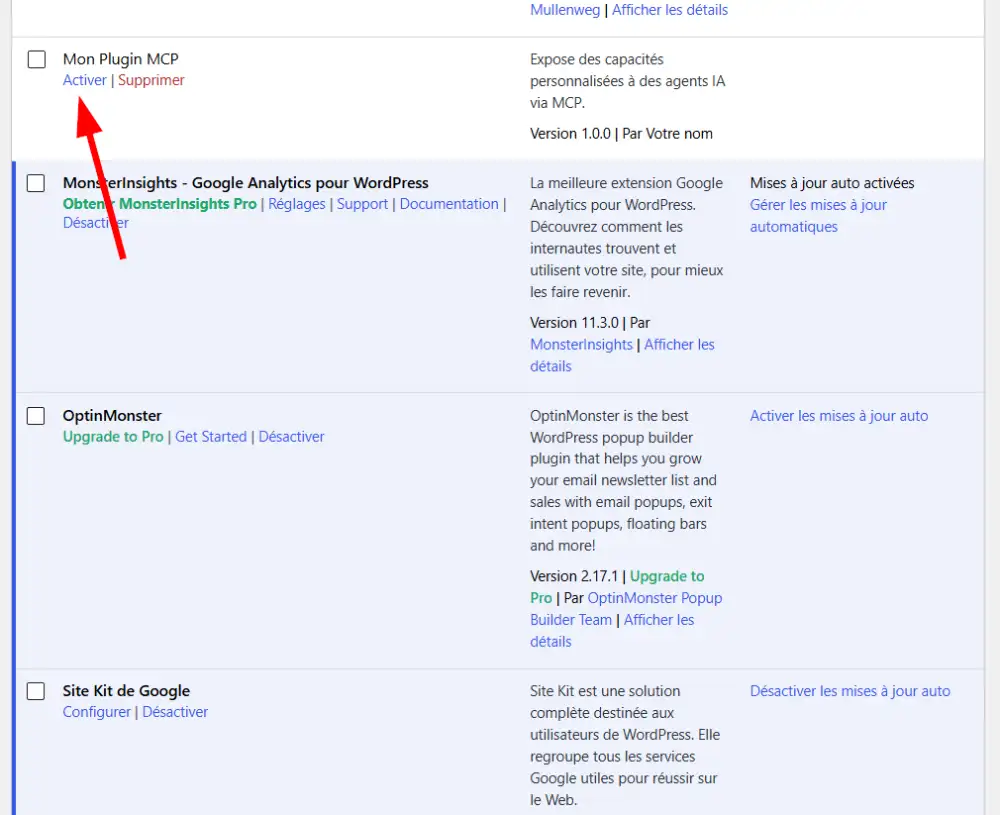The height and width of the screenshot is (815, 1000).
Task: Deactivate OptinMonster with Désactiver link
Action: tap(291, 437)
